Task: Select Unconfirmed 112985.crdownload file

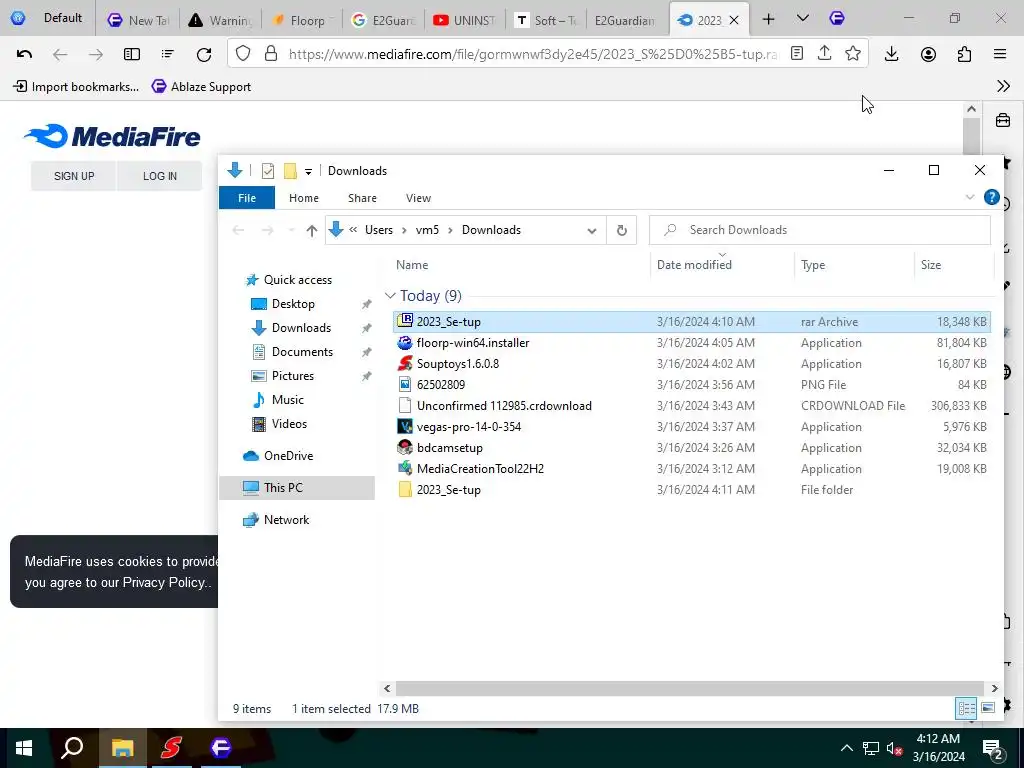Action: [692, 406]
